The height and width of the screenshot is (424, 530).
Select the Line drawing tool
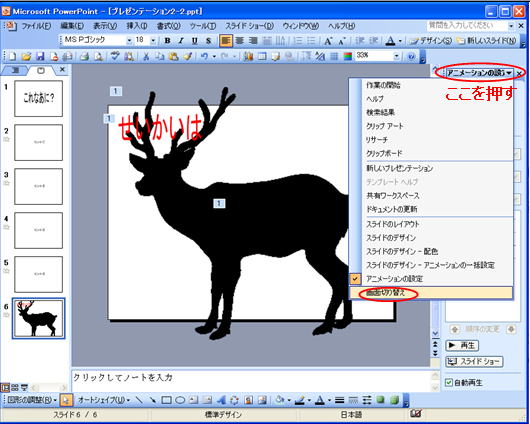pos(139,400)
